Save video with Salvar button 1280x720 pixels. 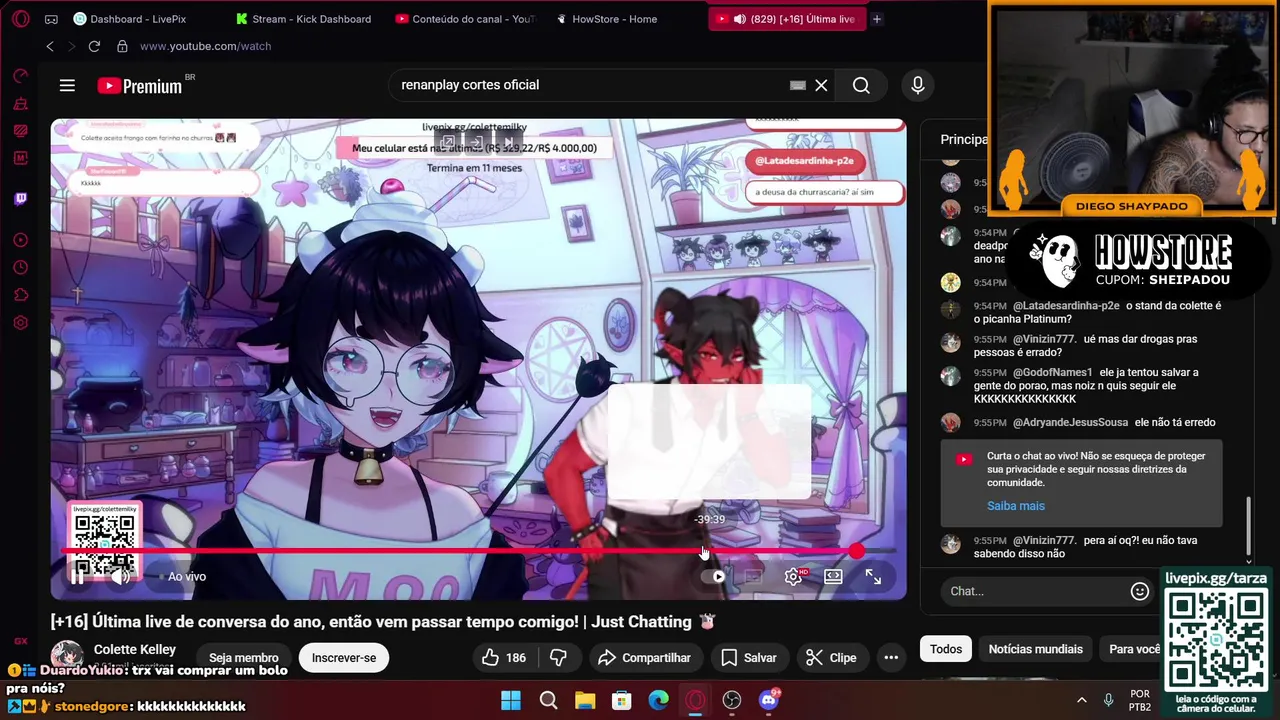[x=749, y=657]
